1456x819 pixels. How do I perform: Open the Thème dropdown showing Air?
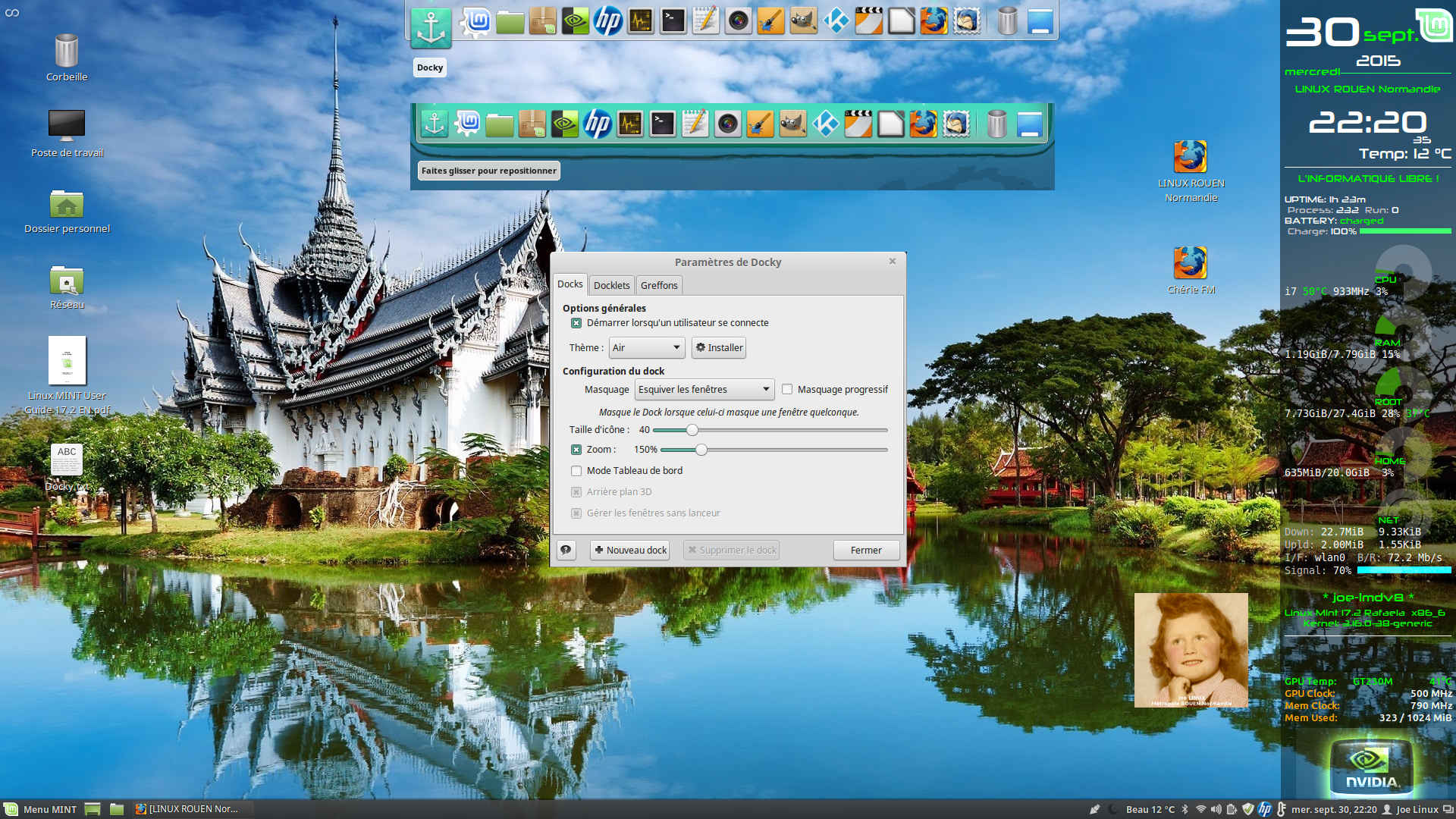click(x=646, y=347)
